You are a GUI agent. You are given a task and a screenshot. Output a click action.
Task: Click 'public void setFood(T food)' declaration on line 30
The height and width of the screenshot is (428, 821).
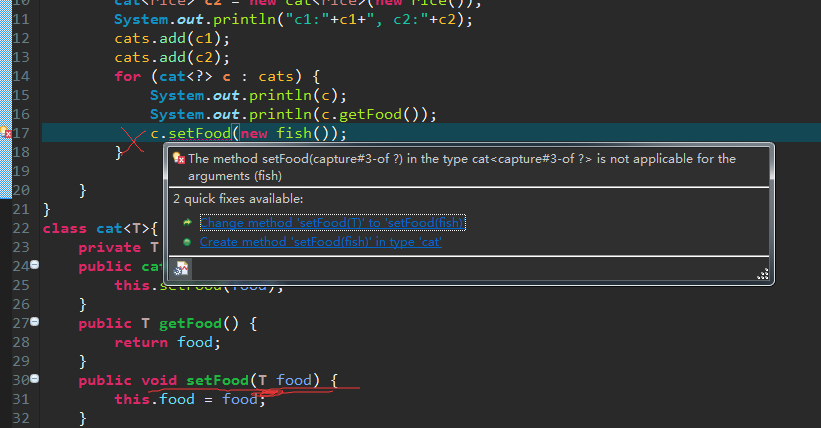click(x=199, y=380)
